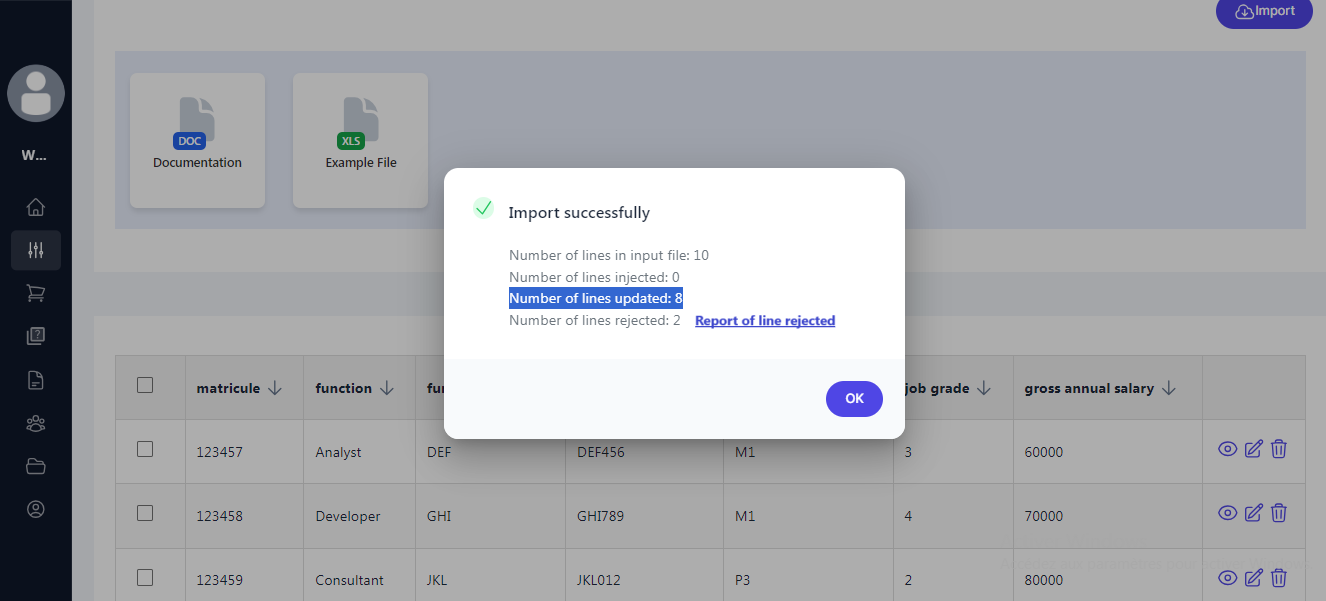This screenshot has height=601, width=1326.
Task: Open the user group sidebar icon
Action: (36, 423)
